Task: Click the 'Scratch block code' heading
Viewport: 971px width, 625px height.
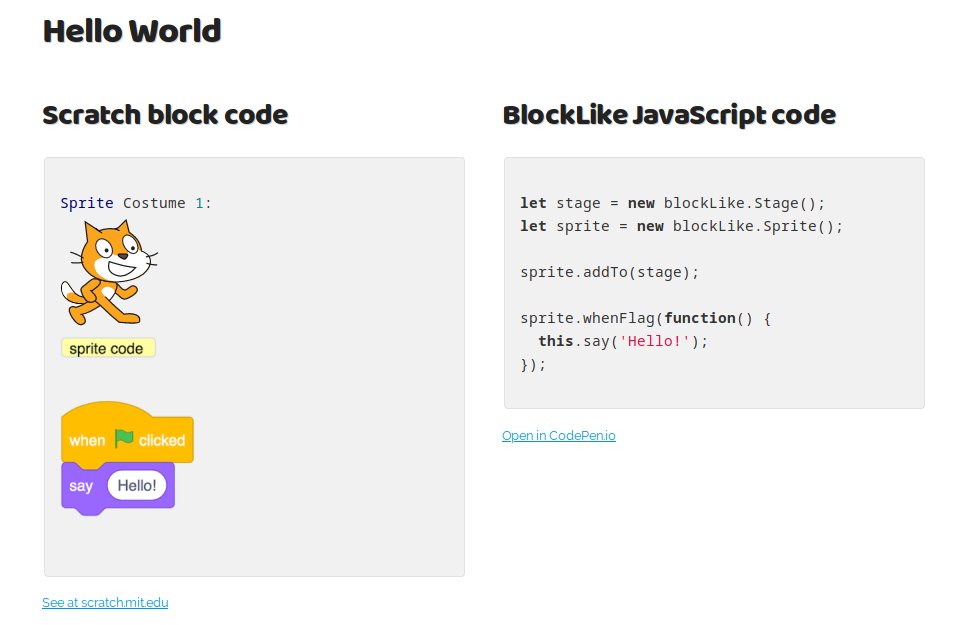Action: point(165,115)
